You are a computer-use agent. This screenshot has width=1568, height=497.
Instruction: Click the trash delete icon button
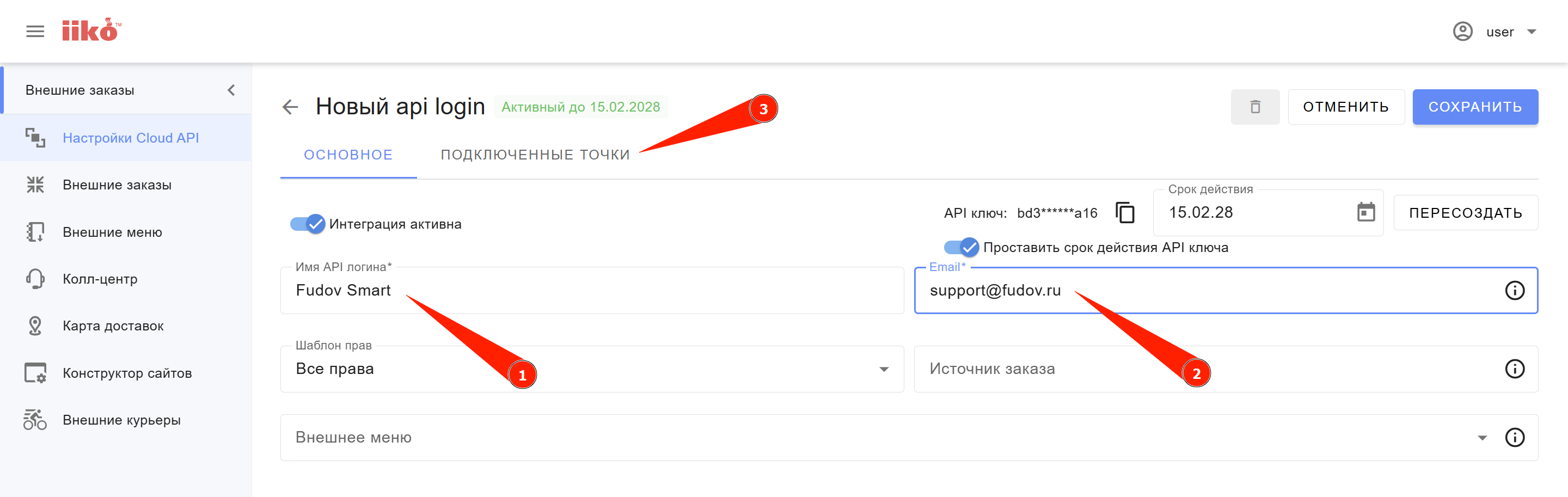[x=1254, y=107]
